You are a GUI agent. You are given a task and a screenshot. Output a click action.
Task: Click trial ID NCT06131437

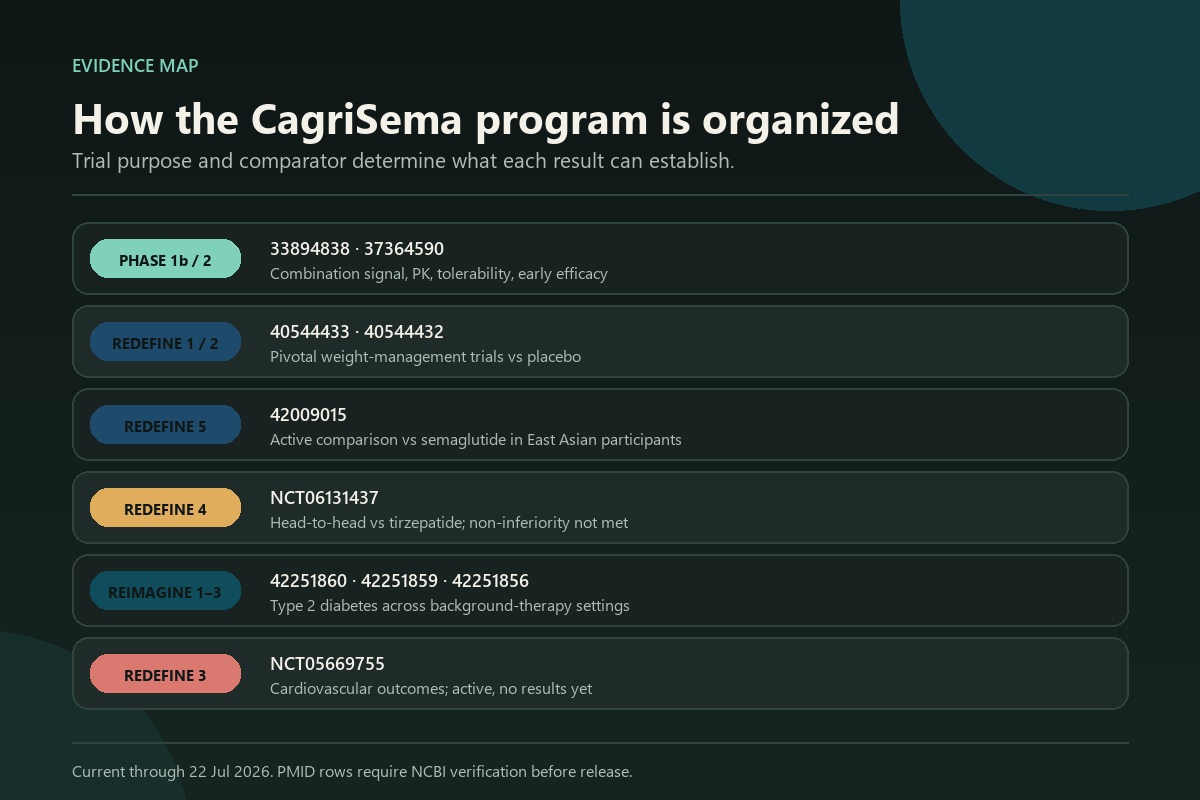324,498
